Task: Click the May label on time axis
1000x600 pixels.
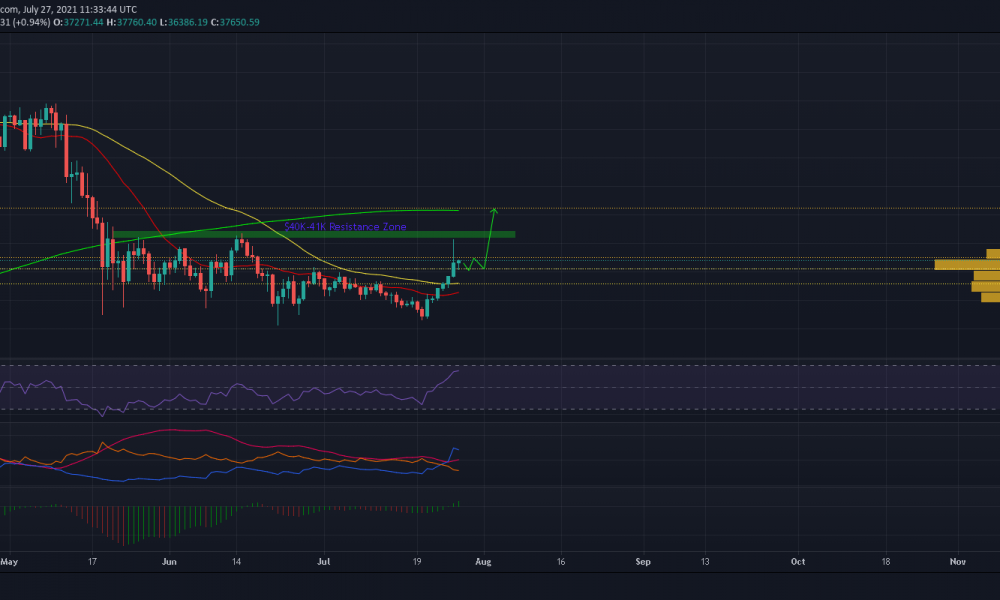Action: coord(9,562)
